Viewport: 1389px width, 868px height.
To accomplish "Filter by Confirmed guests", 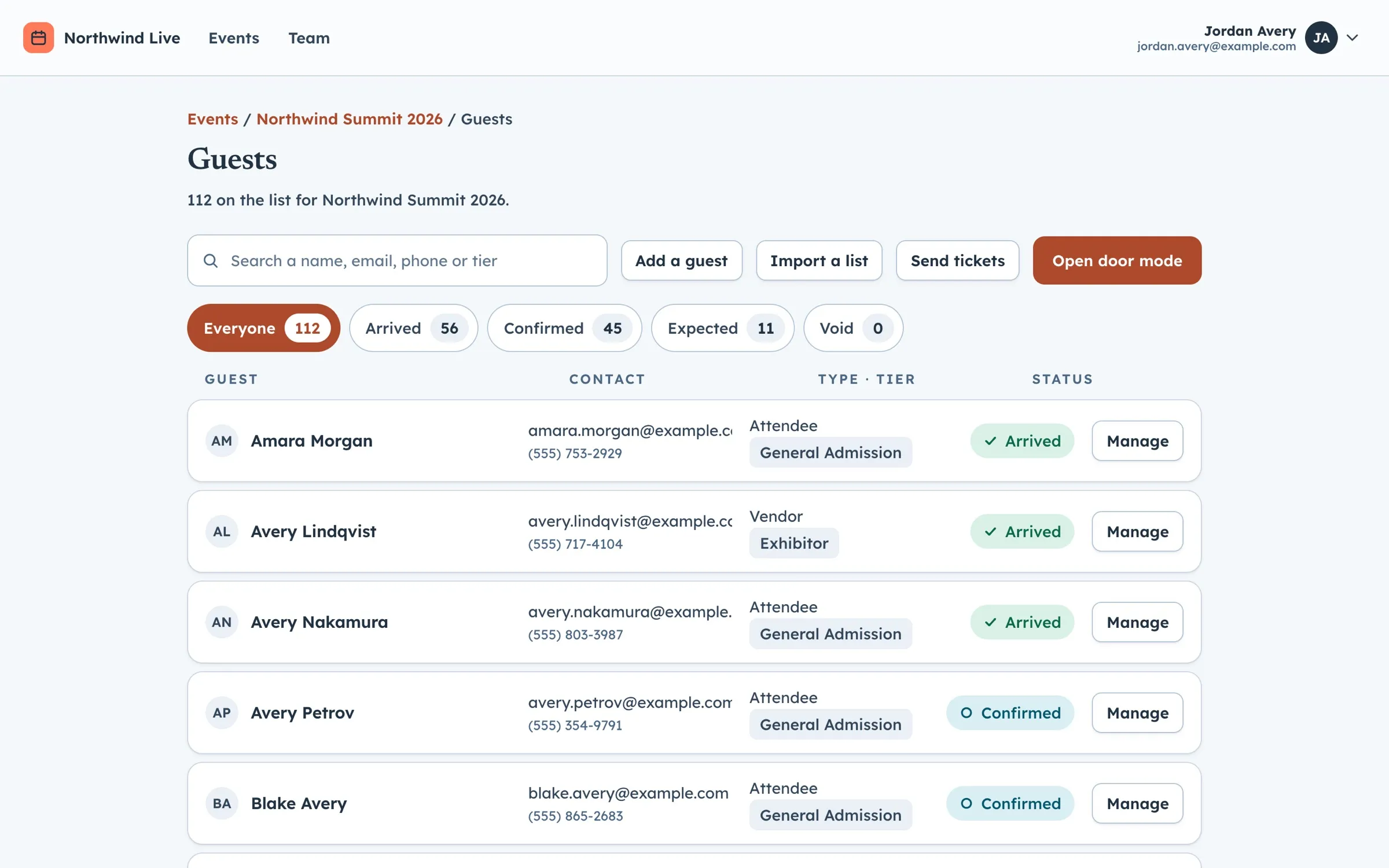I will click(x=564, y=328).
